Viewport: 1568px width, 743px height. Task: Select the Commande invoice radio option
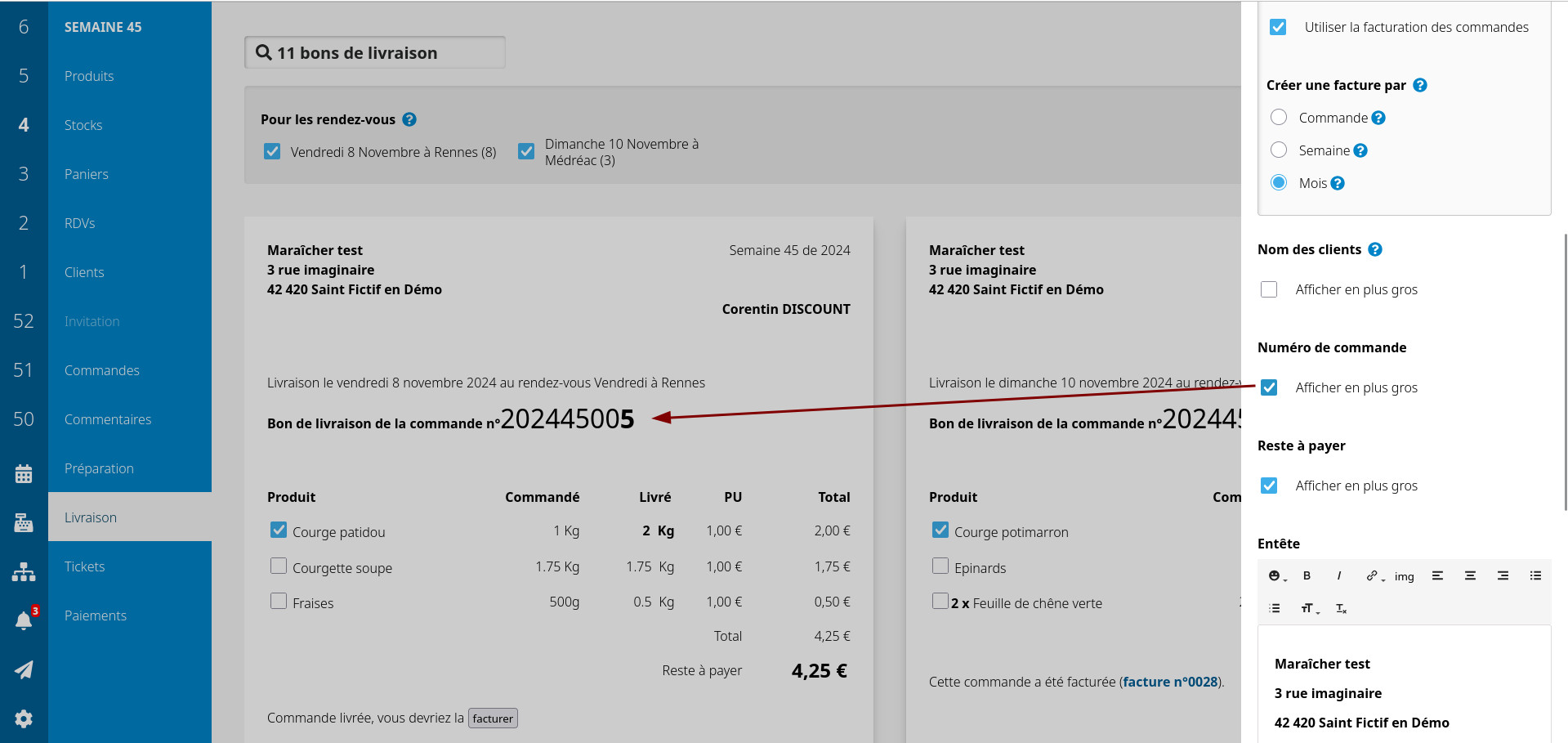[1279, 118]
